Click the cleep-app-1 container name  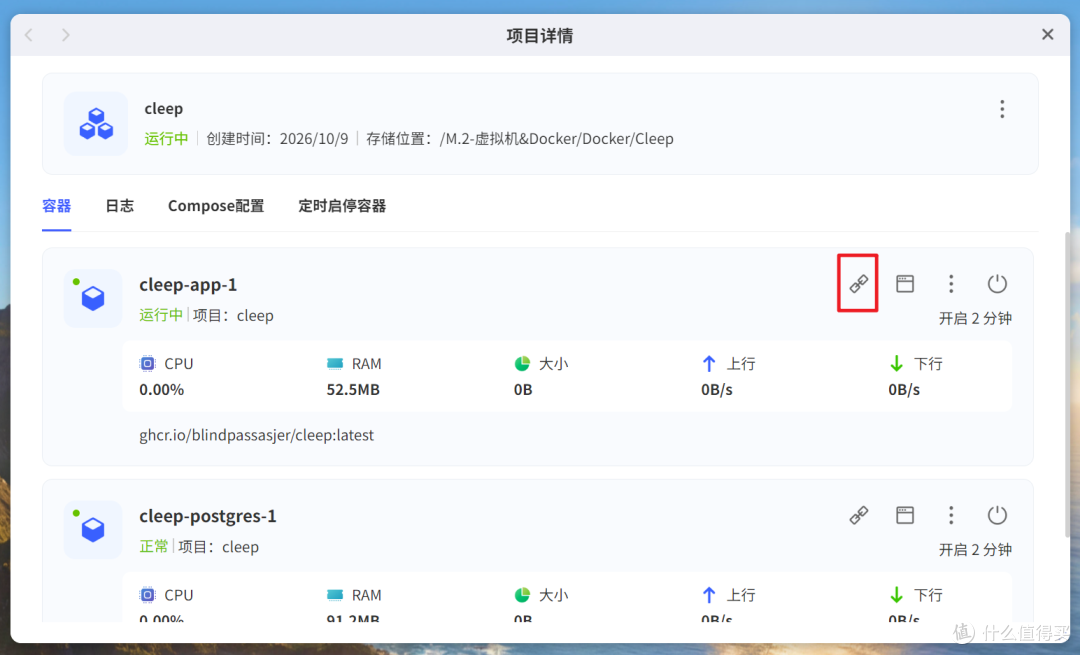point(188,284)
